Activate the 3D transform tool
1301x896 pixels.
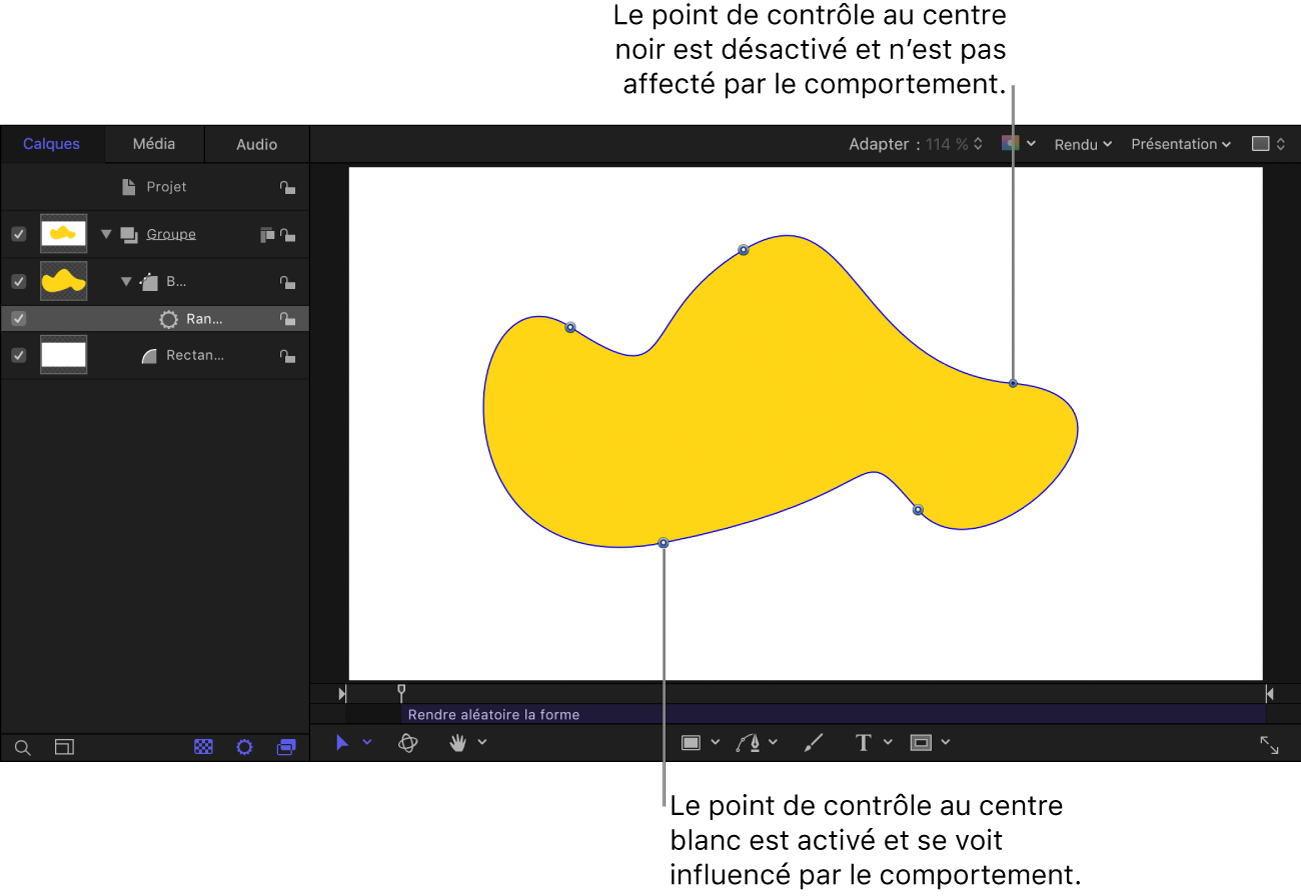coord(407,742)
